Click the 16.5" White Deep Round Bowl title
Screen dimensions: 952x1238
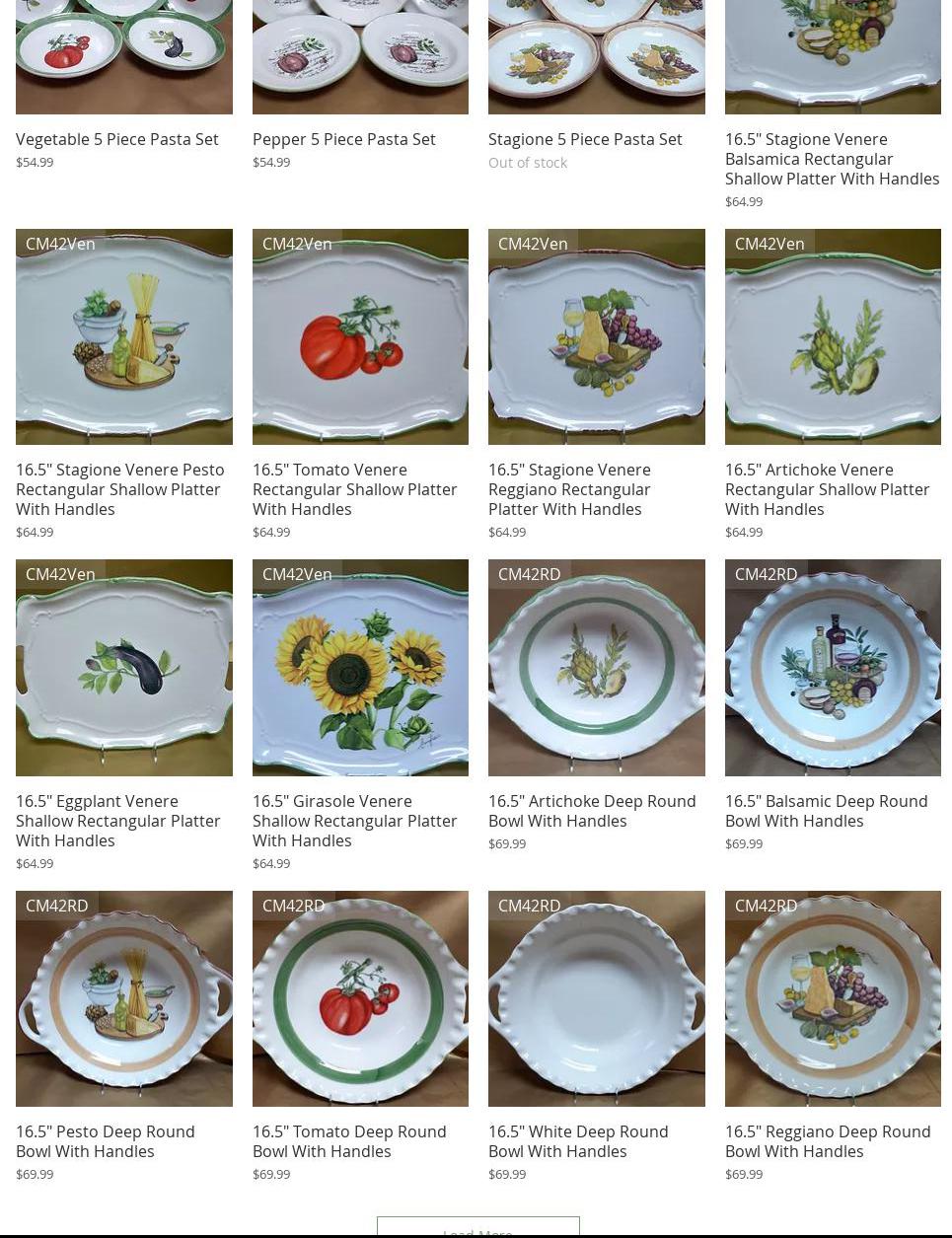pyautogui.click(x=578, y=1141)
